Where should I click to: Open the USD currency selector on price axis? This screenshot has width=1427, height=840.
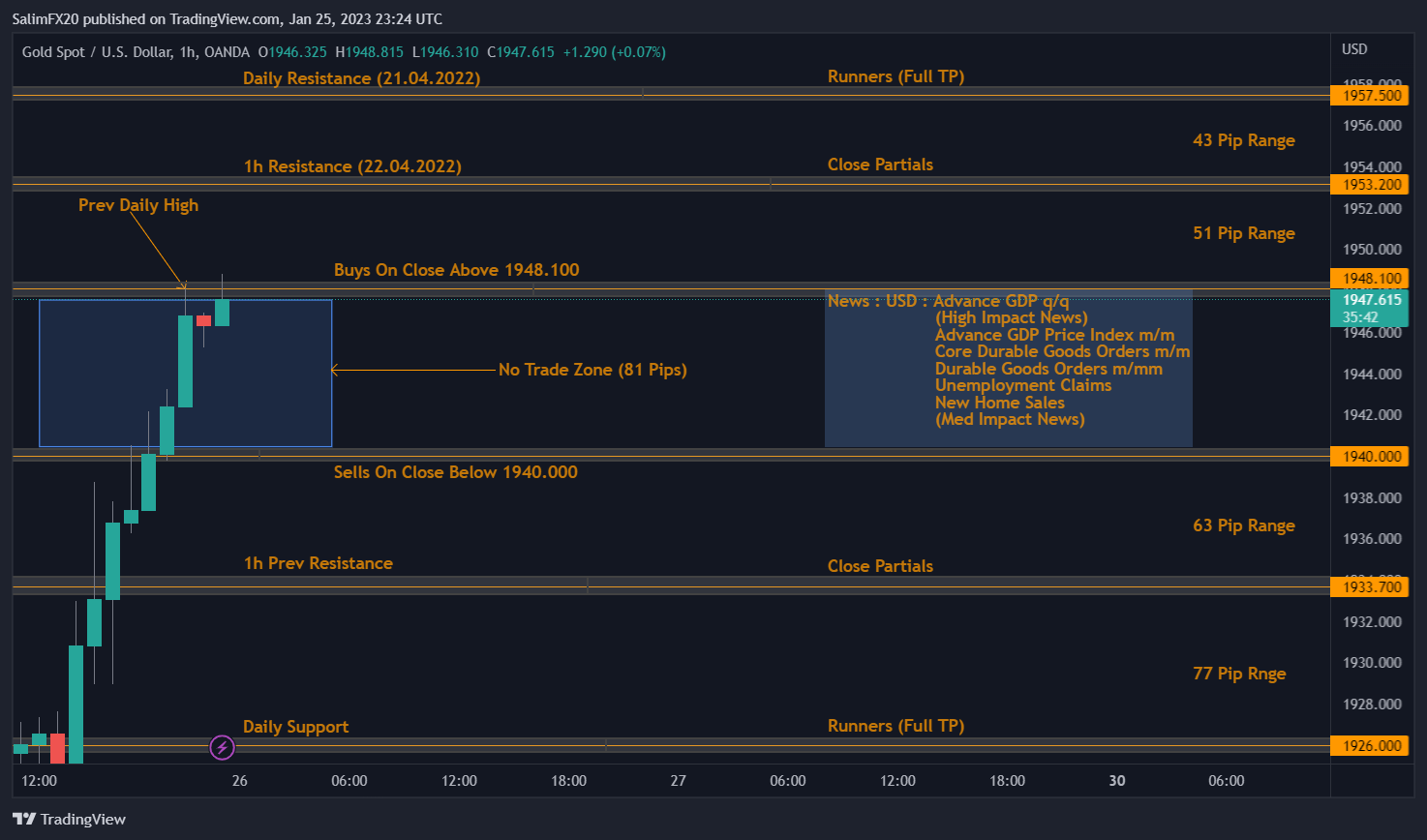(1353, 49)
